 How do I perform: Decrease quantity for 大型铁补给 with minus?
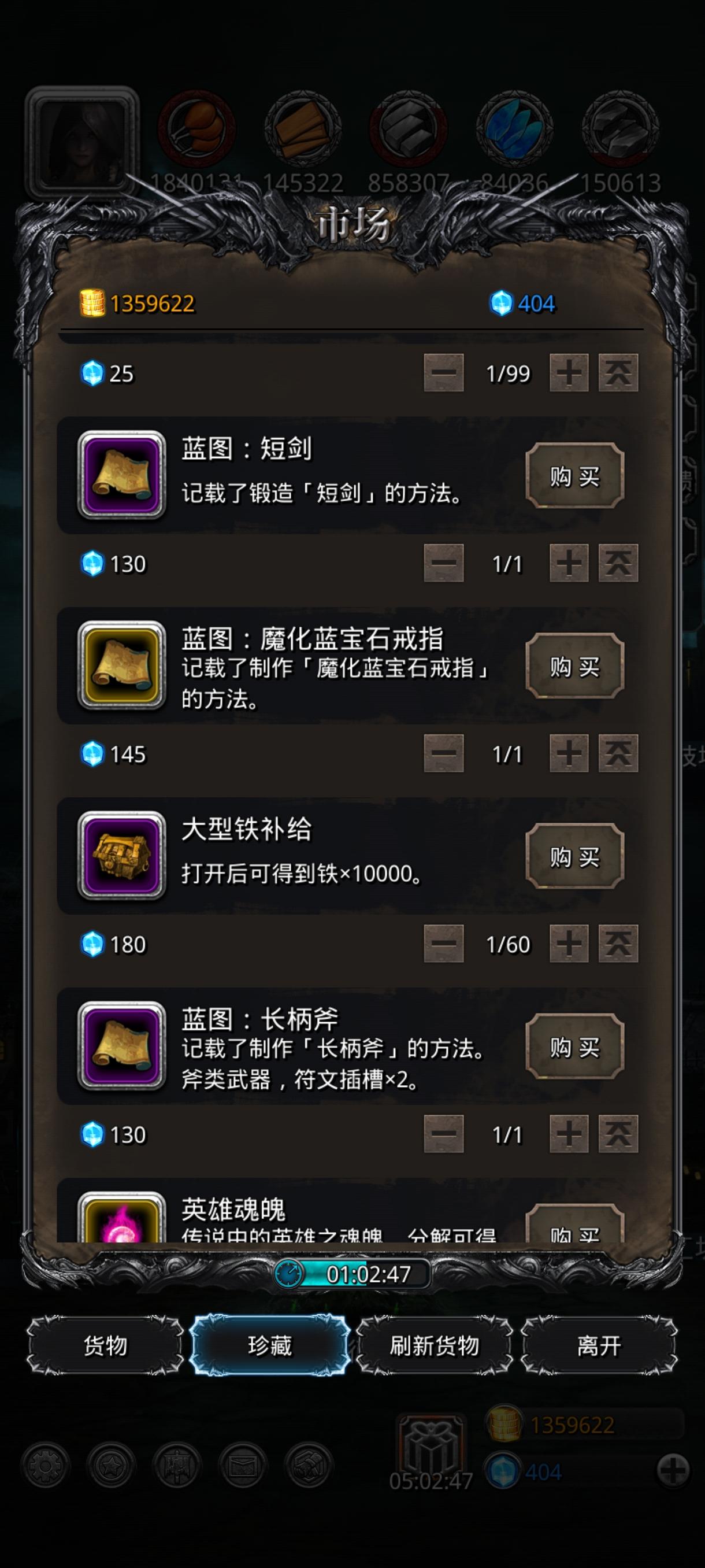coord(443,944)
